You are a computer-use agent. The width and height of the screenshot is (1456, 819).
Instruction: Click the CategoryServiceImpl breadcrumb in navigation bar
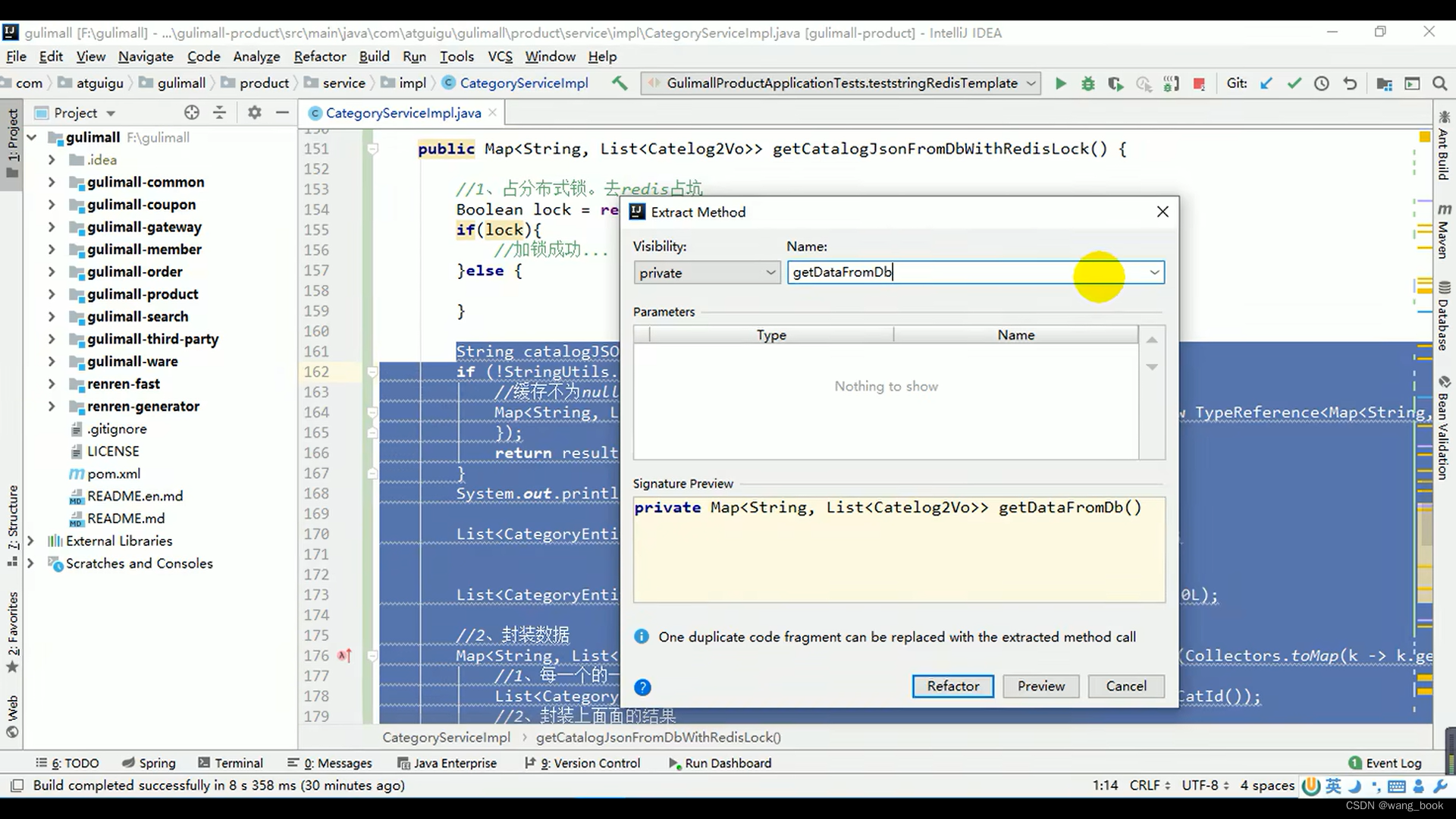click(x=515, y=83)
